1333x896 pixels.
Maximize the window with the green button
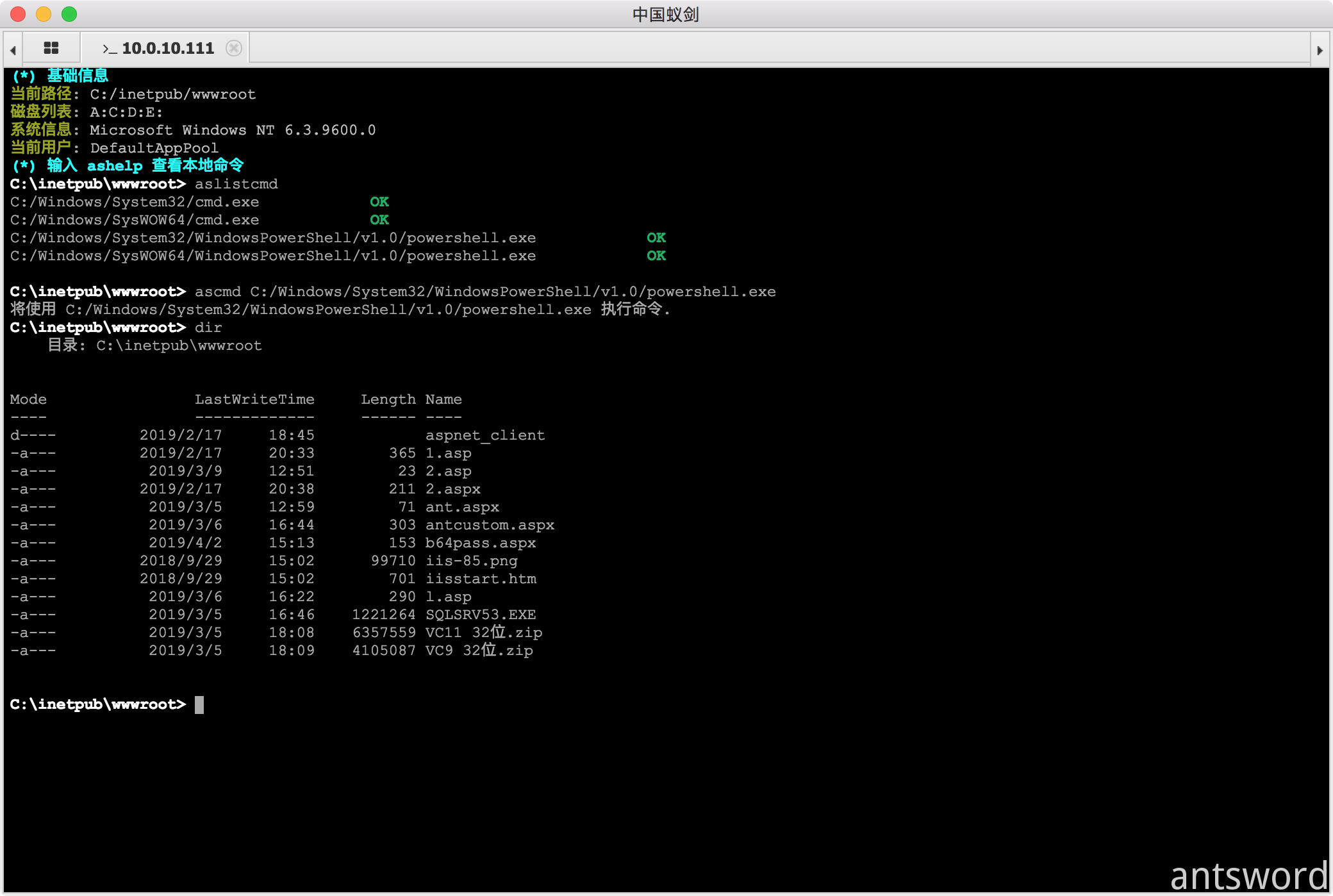tap(69, 14)
